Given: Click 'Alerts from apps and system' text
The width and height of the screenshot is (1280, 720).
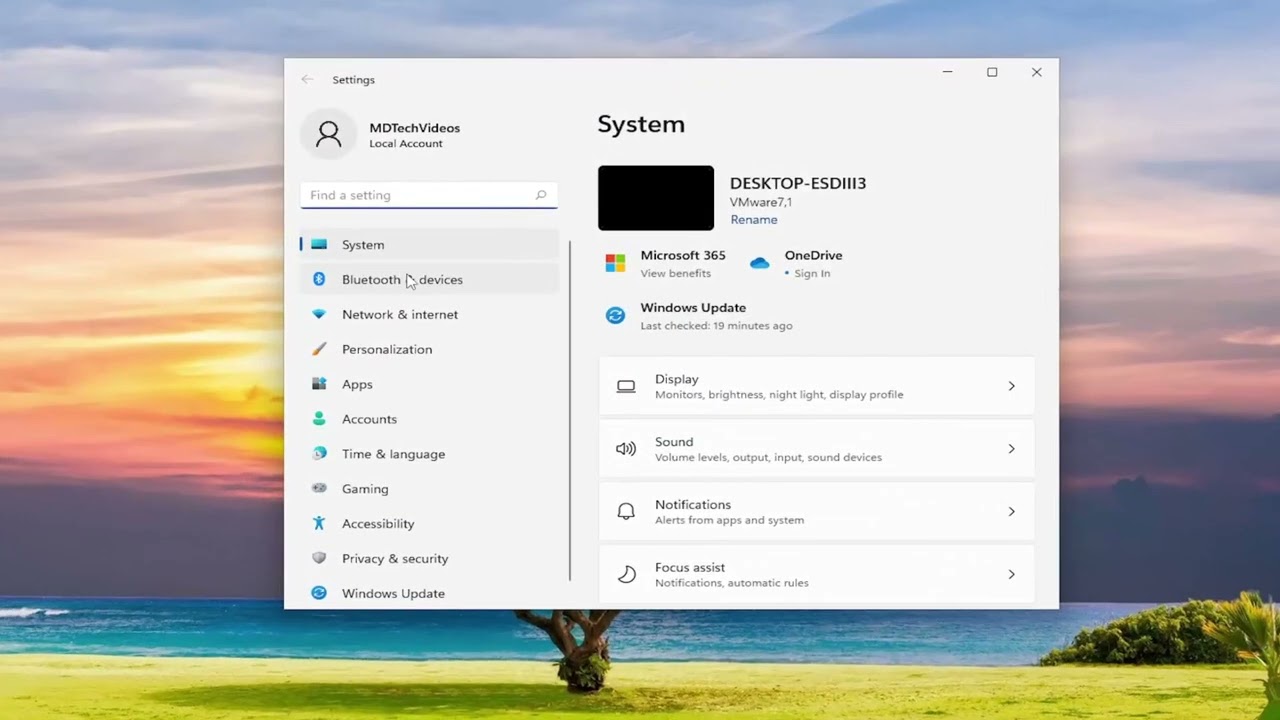Looking at the screenshot, I should (729, 520).
